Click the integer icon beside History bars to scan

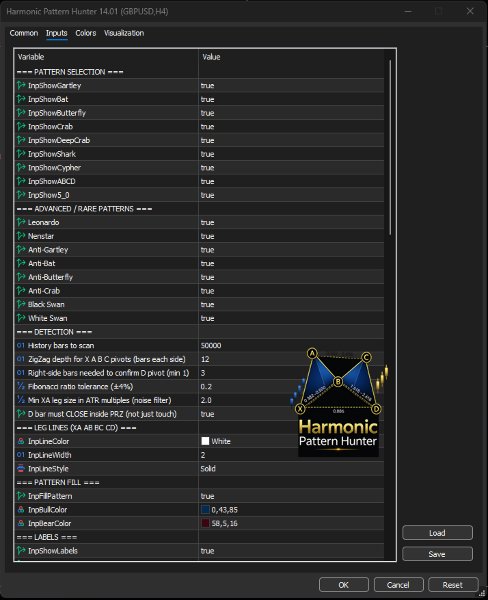(x=21, y=346)
